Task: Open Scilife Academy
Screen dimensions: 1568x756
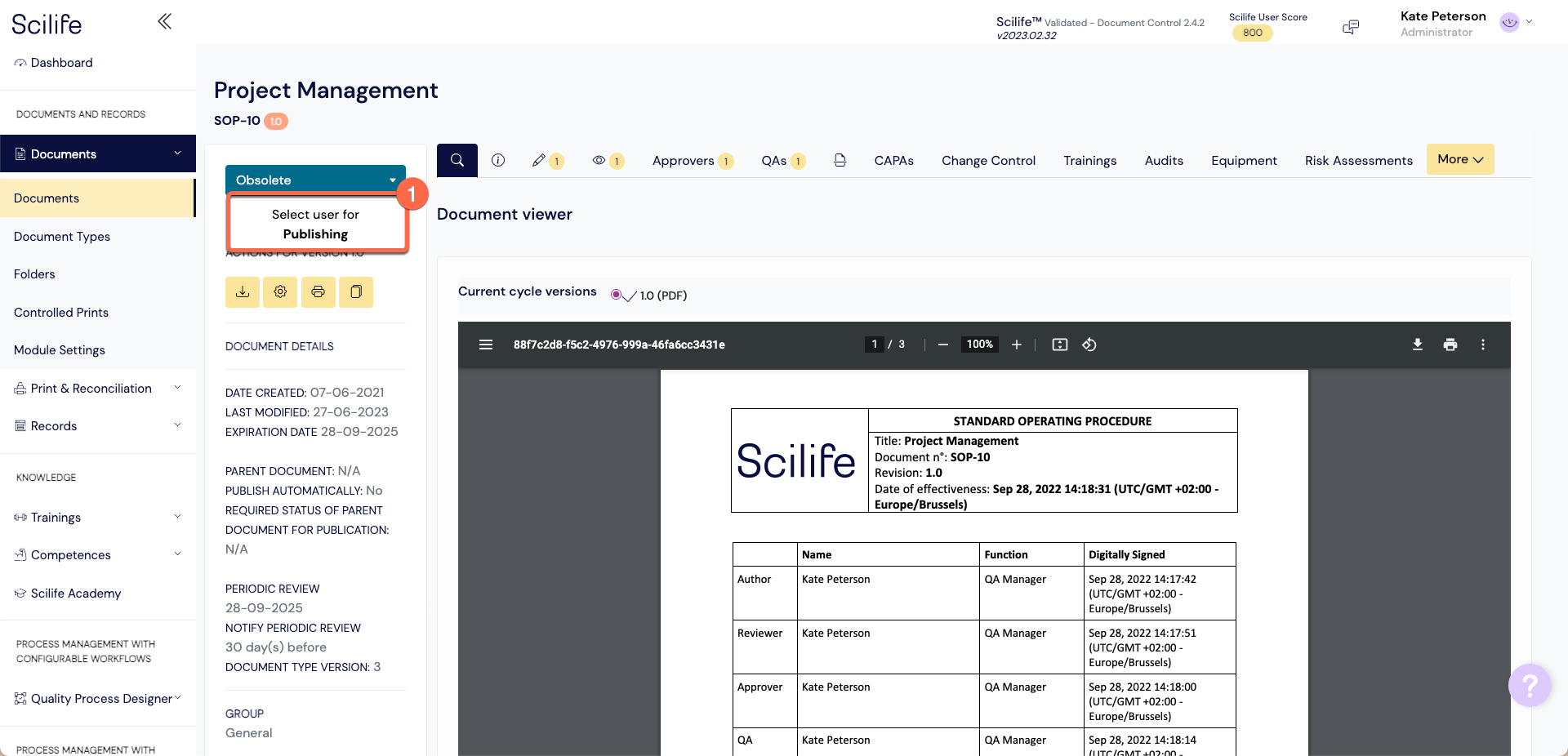Action: pos(68,594)
